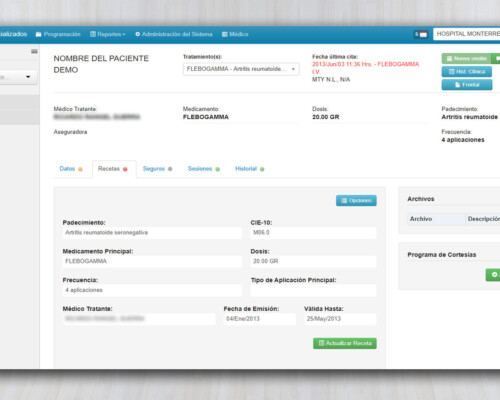Click the Válida Hasta date field

pos(340,319)
